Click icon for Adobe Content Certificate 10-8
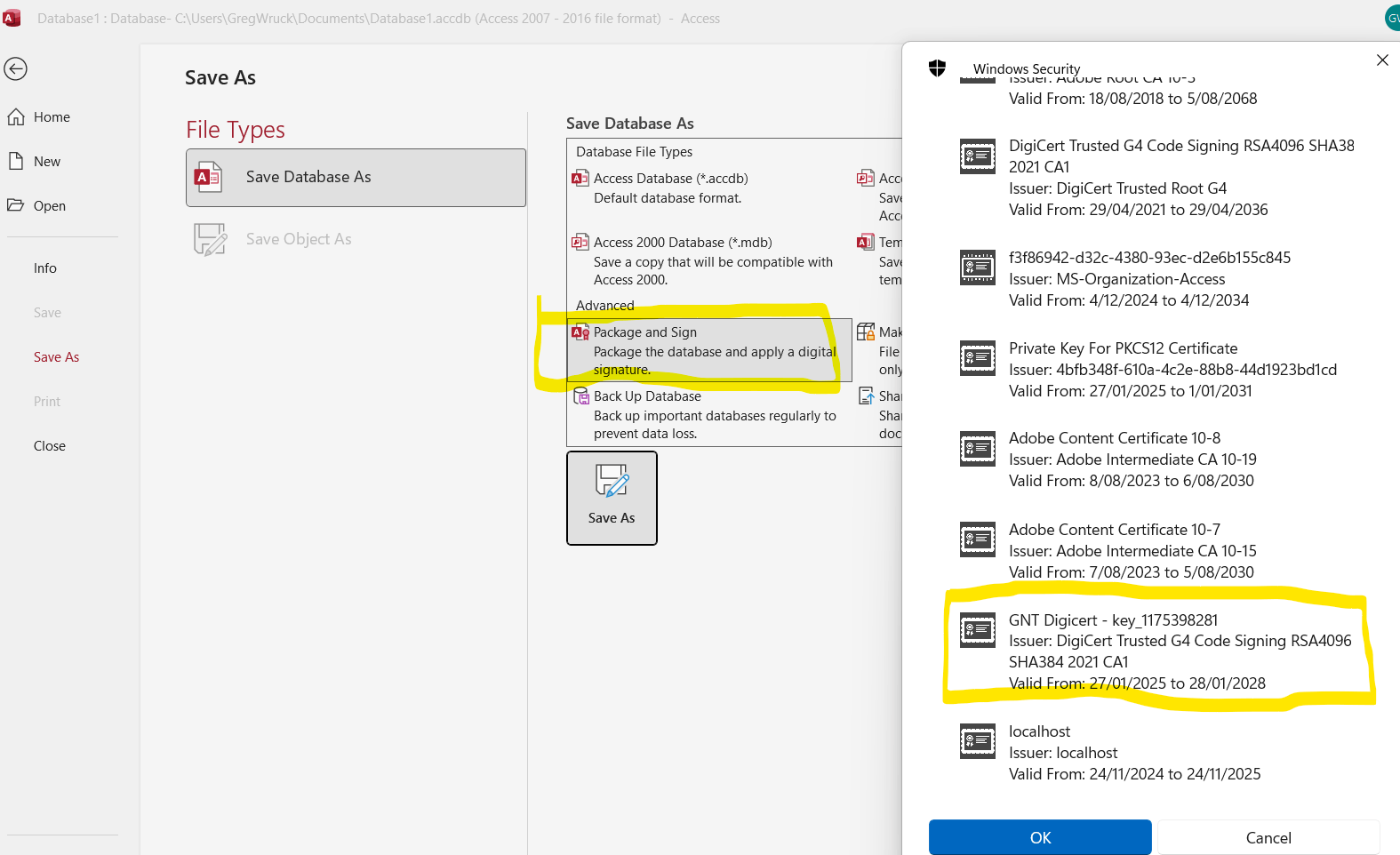Image resolution: width=1400 pixels, height=855 pixels. [x=978, y=449]
